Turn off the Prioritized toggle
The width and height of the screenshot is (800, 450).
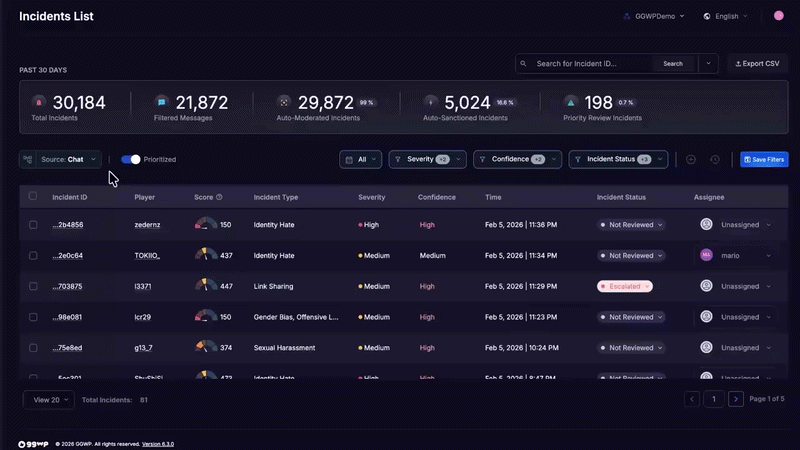click(x=130, y=159)
